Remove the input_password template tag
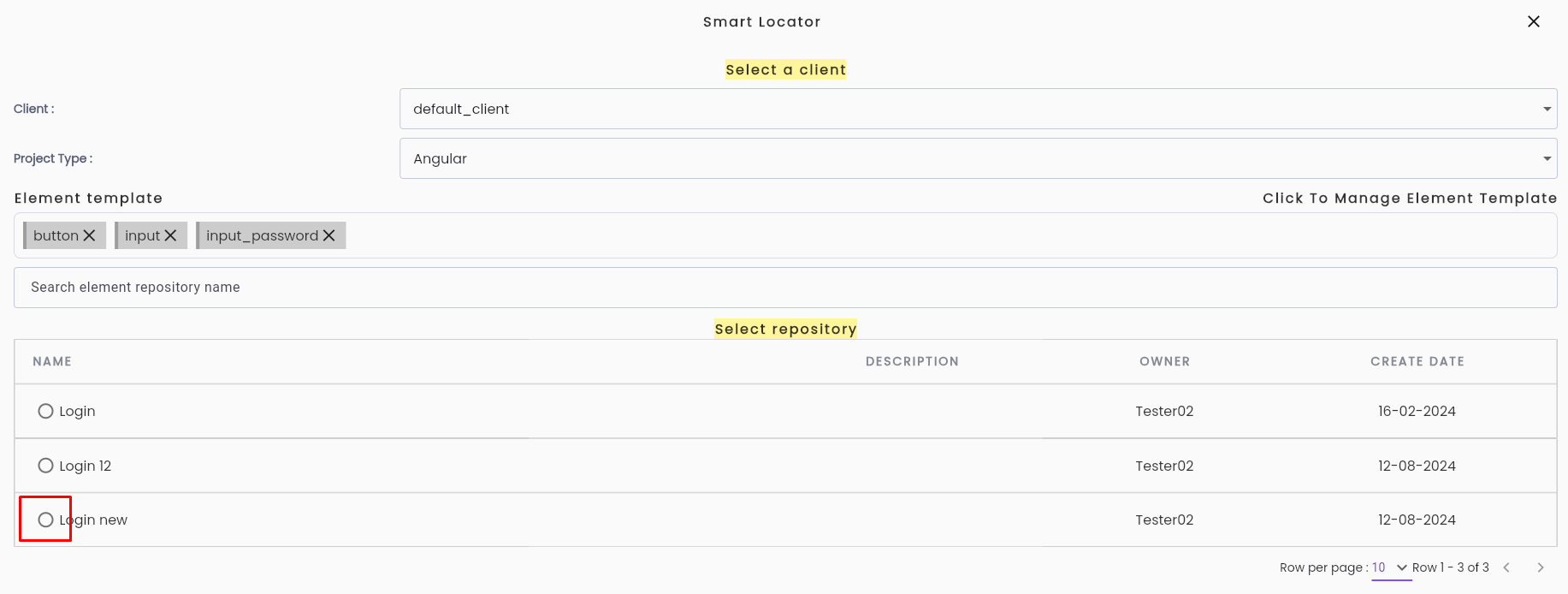 pos(328,235)
